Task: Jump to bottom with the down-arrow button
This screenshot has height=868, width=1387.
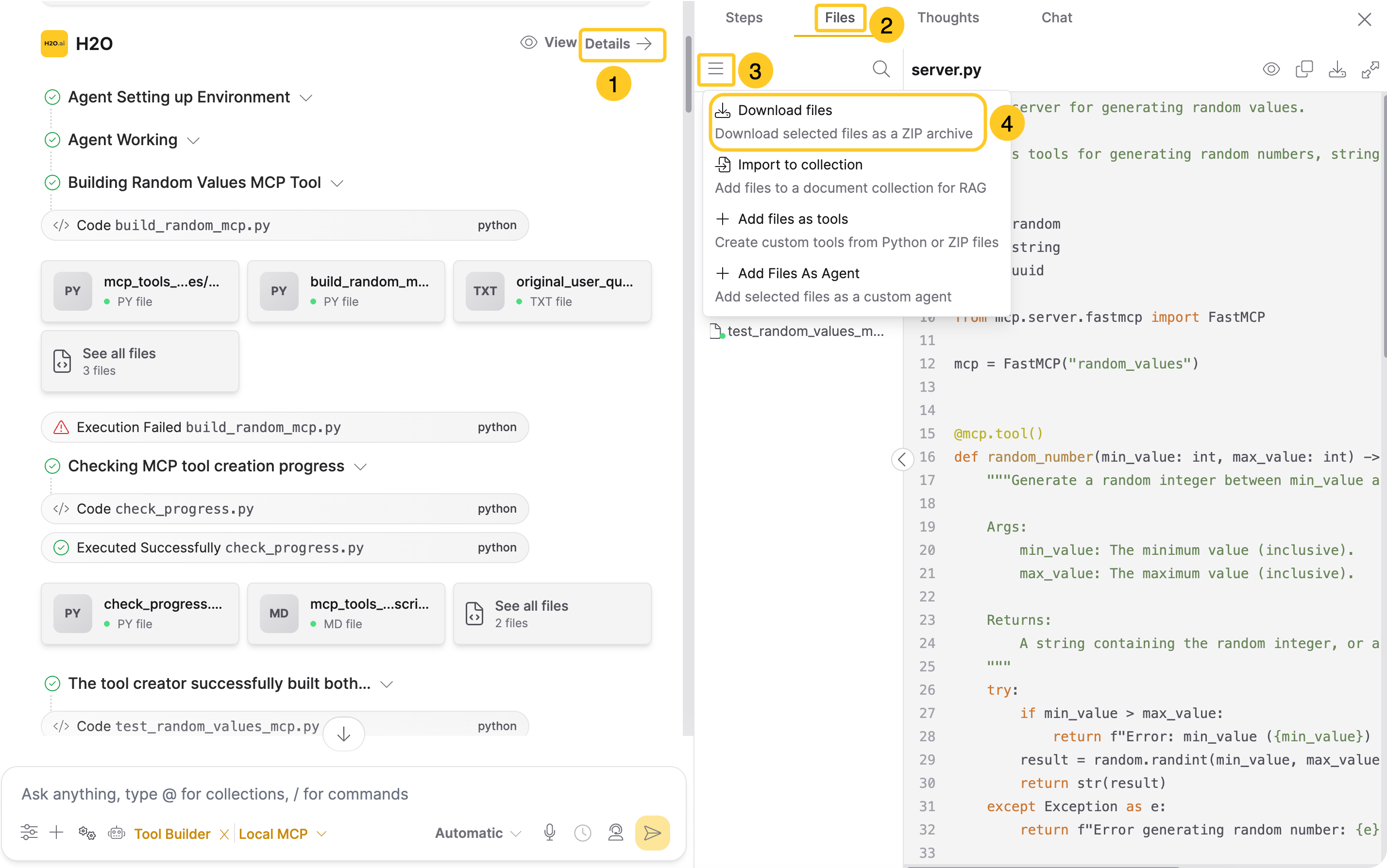Action: 343,734
